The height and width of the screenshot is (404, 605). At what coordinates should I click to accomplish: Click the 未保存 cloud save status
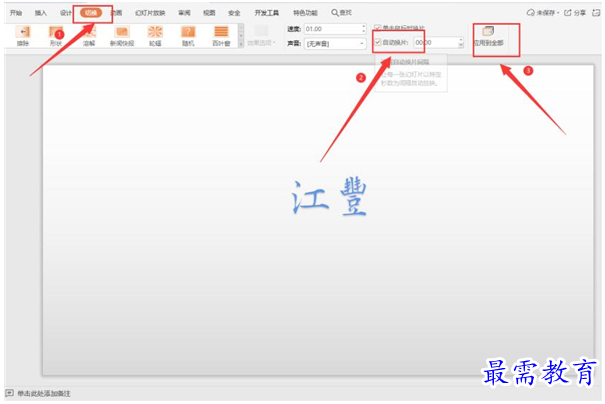(542, 13)
